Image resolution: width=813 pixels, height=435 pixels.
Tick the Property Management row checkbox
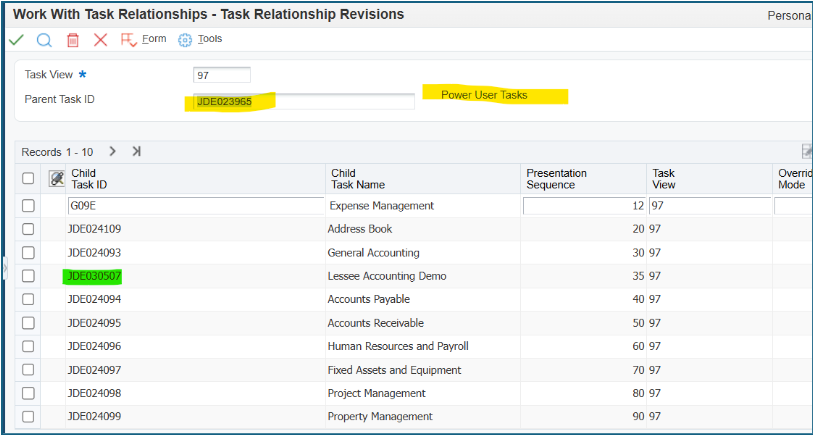pos(28,416)
